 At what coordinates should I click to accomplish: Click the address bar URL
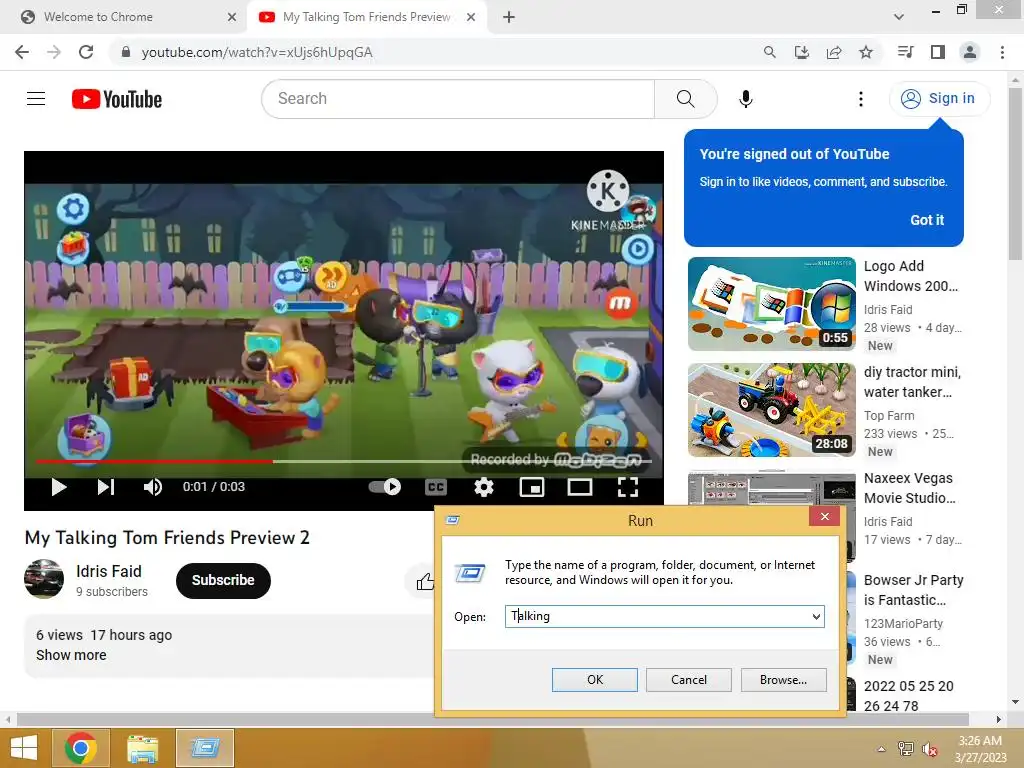pos(257,52)
